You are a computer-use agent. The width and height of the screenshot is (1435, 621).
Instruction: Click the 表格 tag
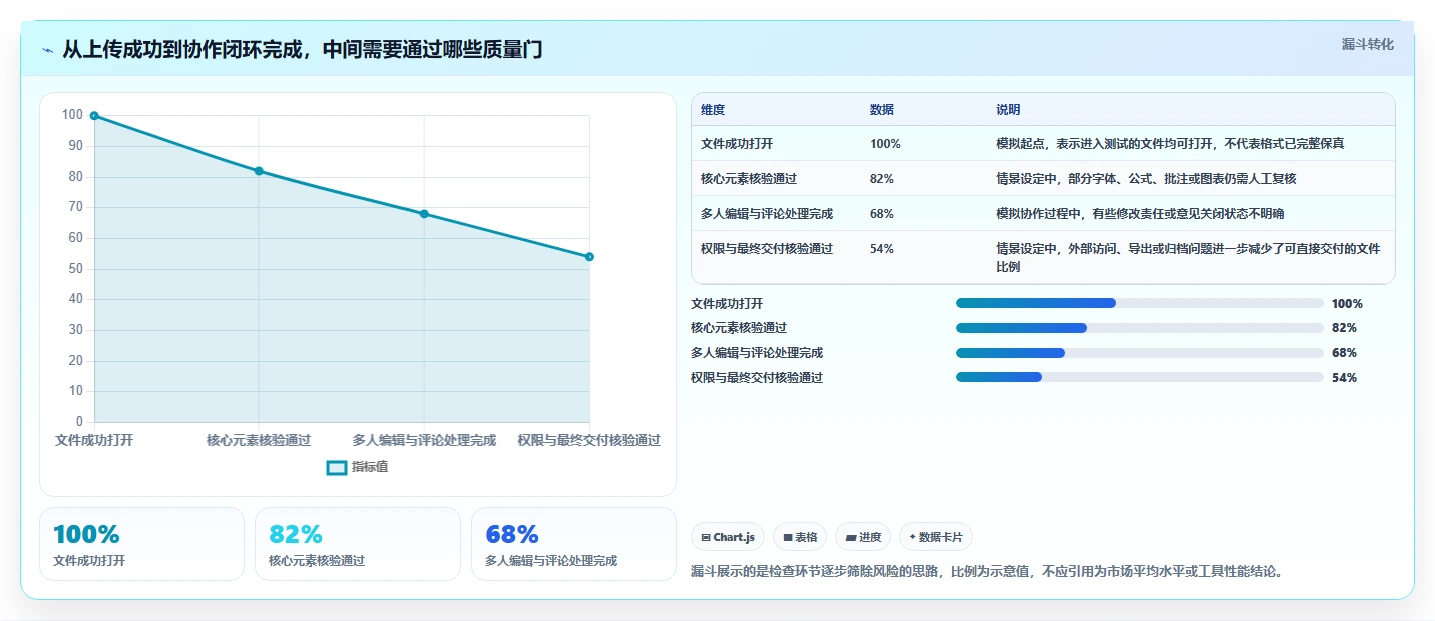(x=800, y=537)
